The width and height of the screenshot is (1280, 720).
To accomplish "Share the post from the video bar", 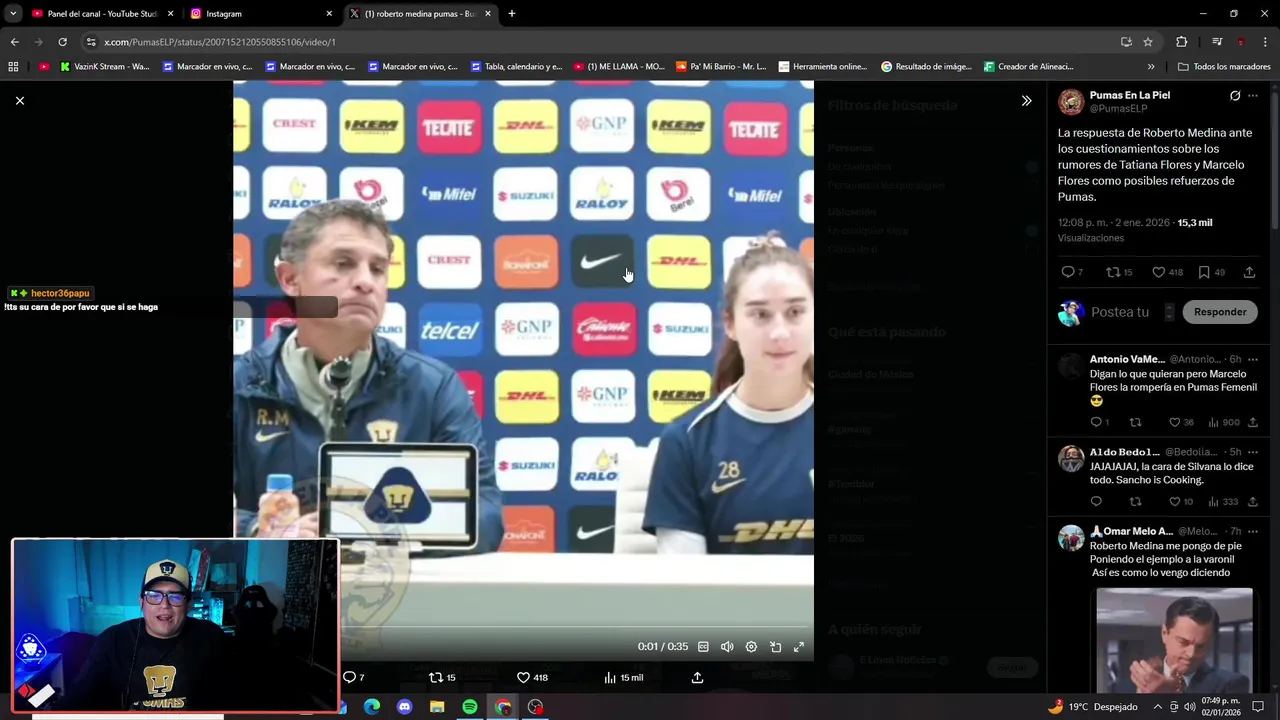I will (697, 678).
